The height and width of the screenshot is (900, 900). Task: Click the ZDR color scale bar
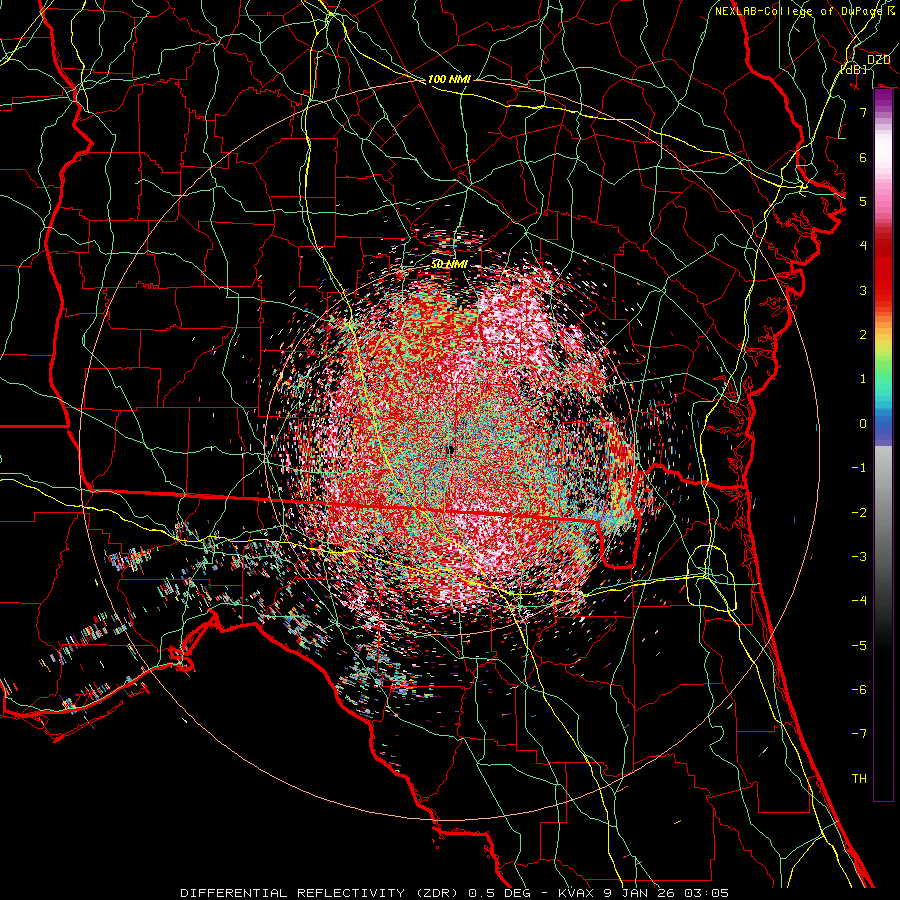pos(883,445)
